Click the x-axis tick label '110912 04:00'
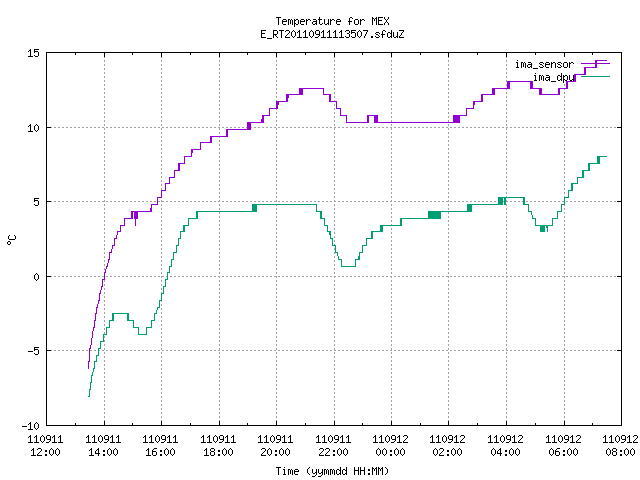 click(x=506, y=445)
